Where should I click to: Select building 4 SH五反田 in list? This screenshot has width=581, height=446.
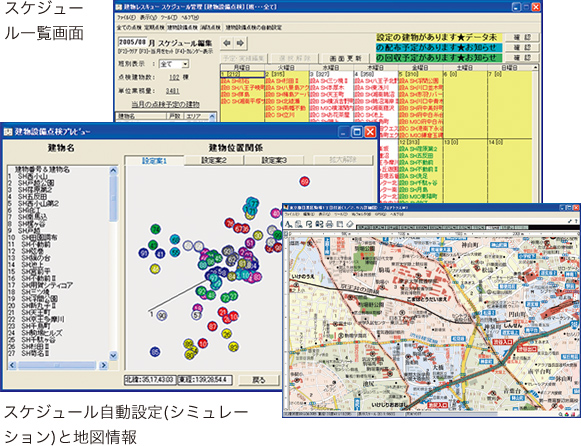[x=28, y=196]
